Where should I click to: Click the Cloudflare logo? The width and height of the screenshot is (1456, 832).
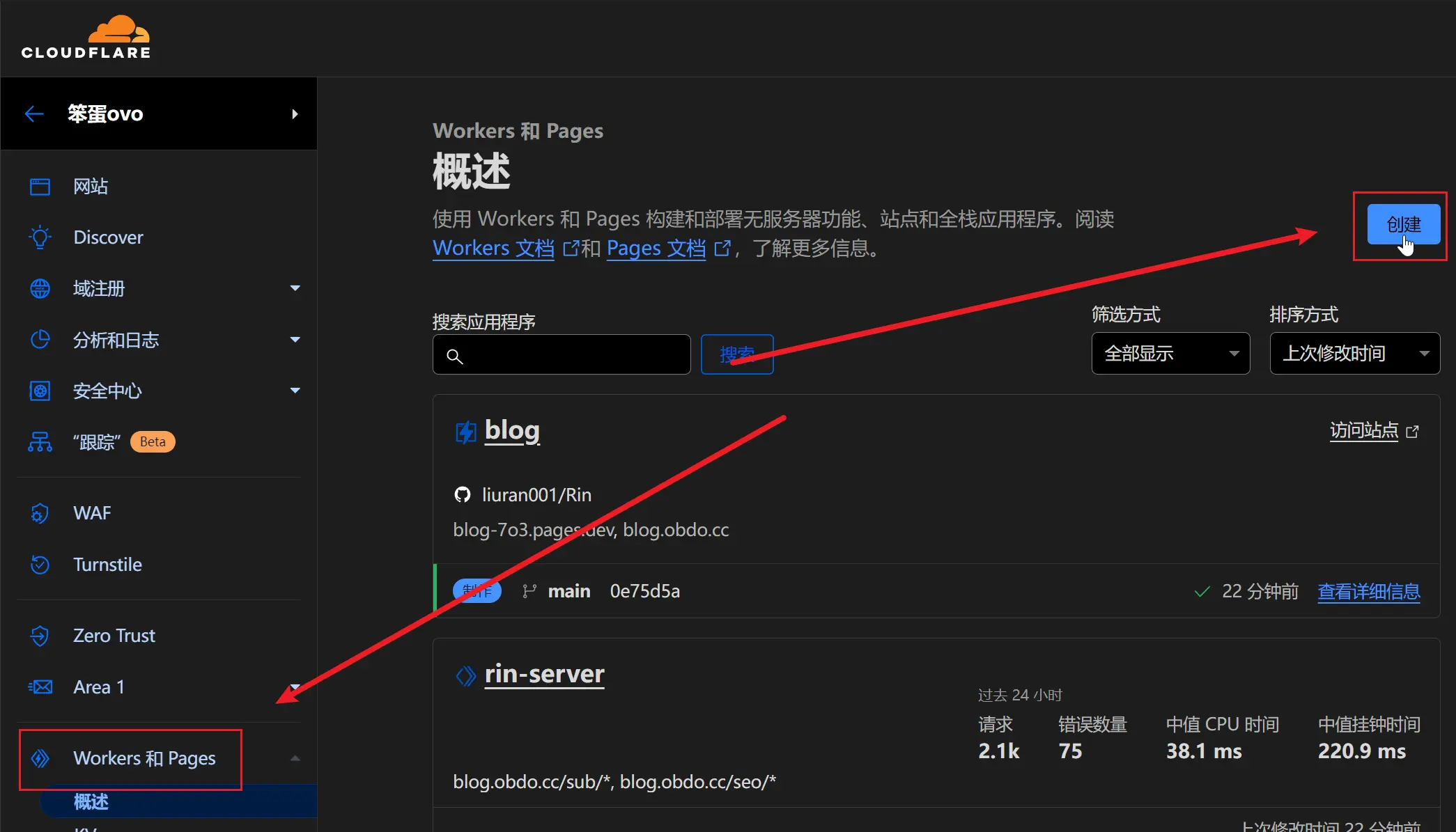click(x=86, y=38)
